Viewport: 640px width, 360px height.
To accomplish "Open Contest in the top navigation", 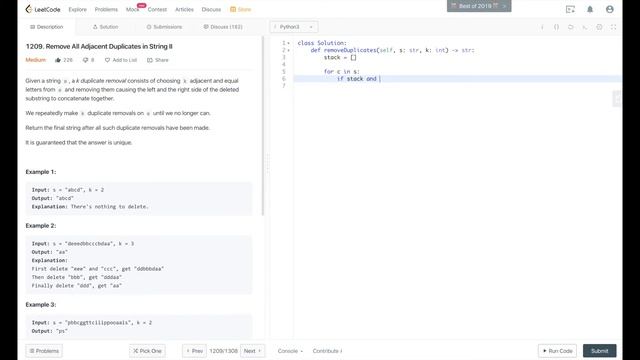I will (157, 9).
